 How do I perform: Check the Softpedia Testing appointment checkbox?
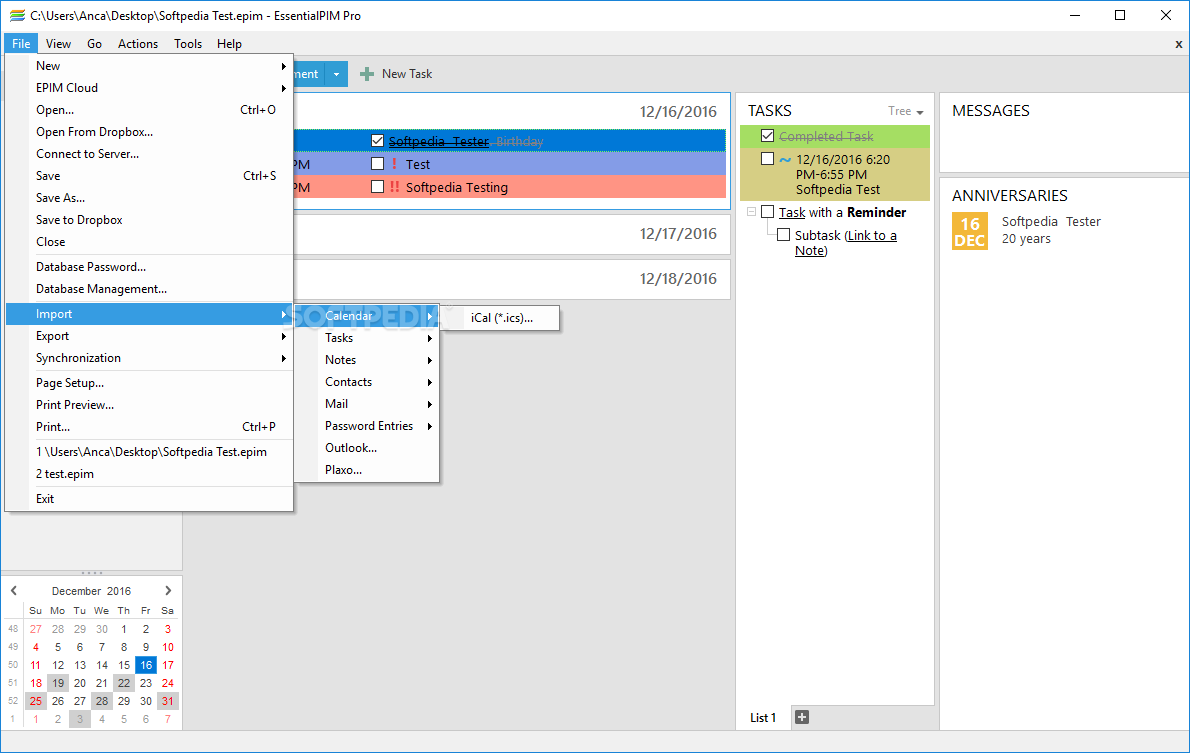point(377,186)
